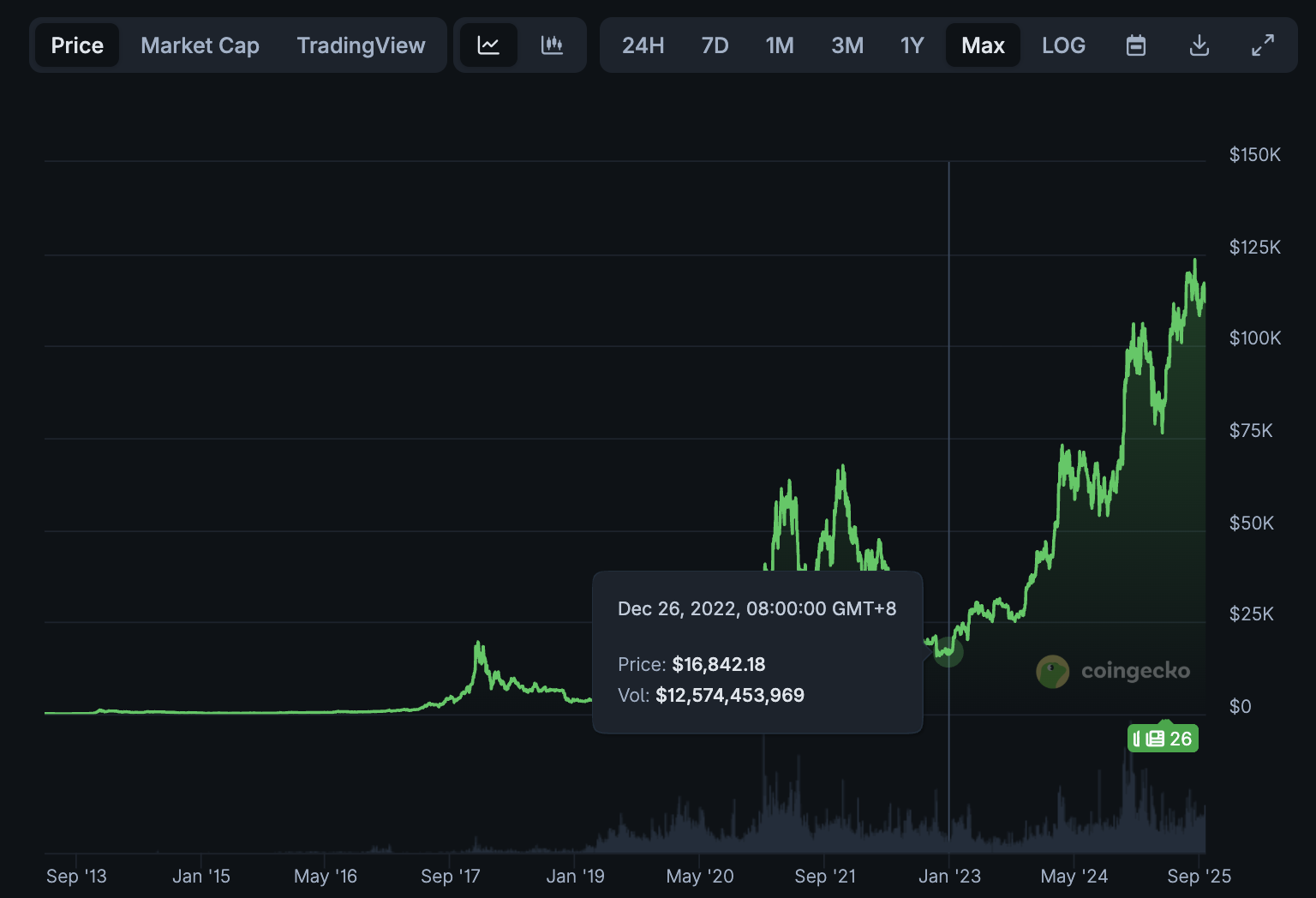Click the download chart data icon
The image size is (1316, 898).
(x=1199, y=45)
